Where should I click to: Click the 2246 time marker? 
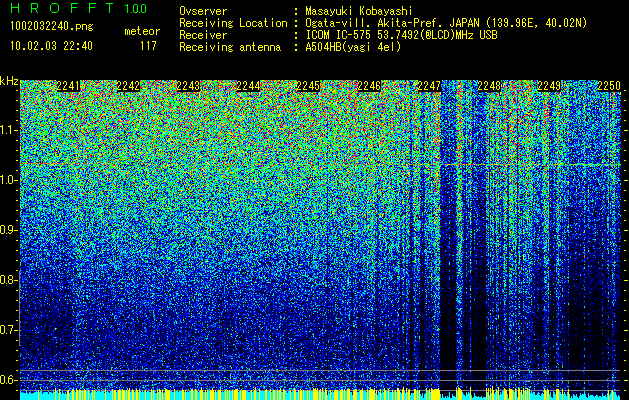pos(369,86)
